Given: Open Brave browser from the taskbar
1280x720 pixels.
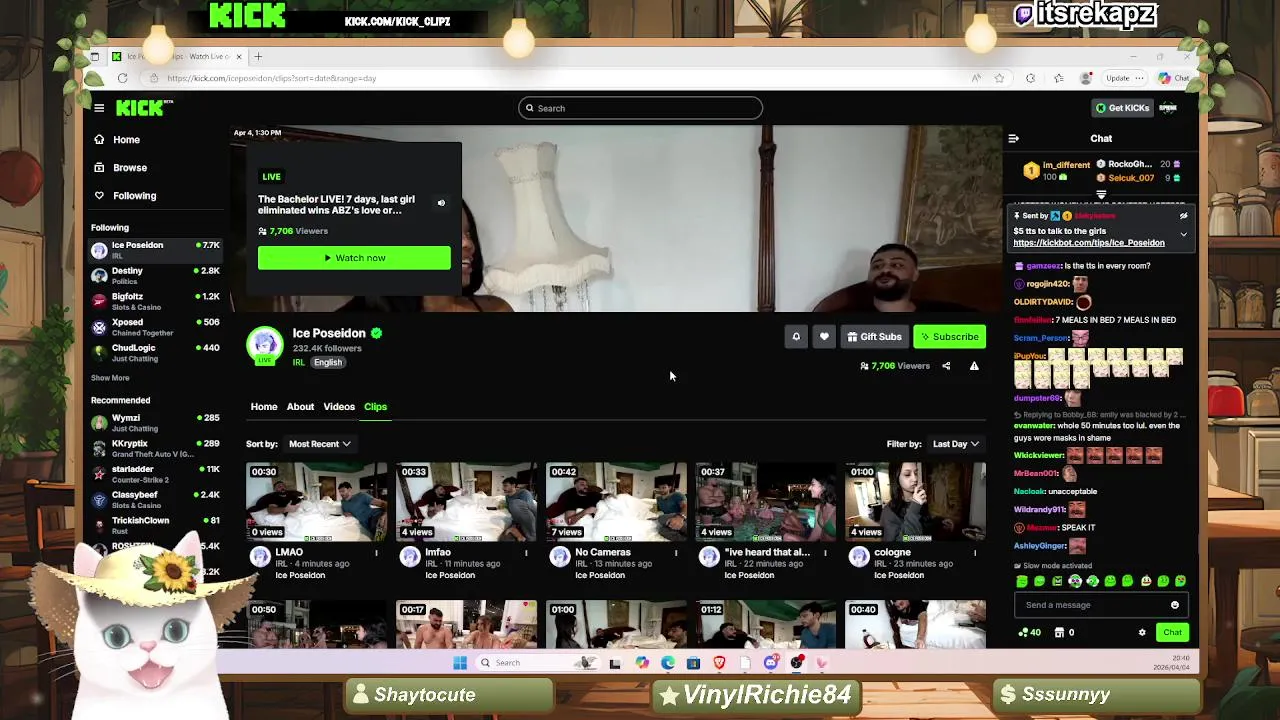Looking at the screenshot, I should pyautogui.click(x=719, y=663).
